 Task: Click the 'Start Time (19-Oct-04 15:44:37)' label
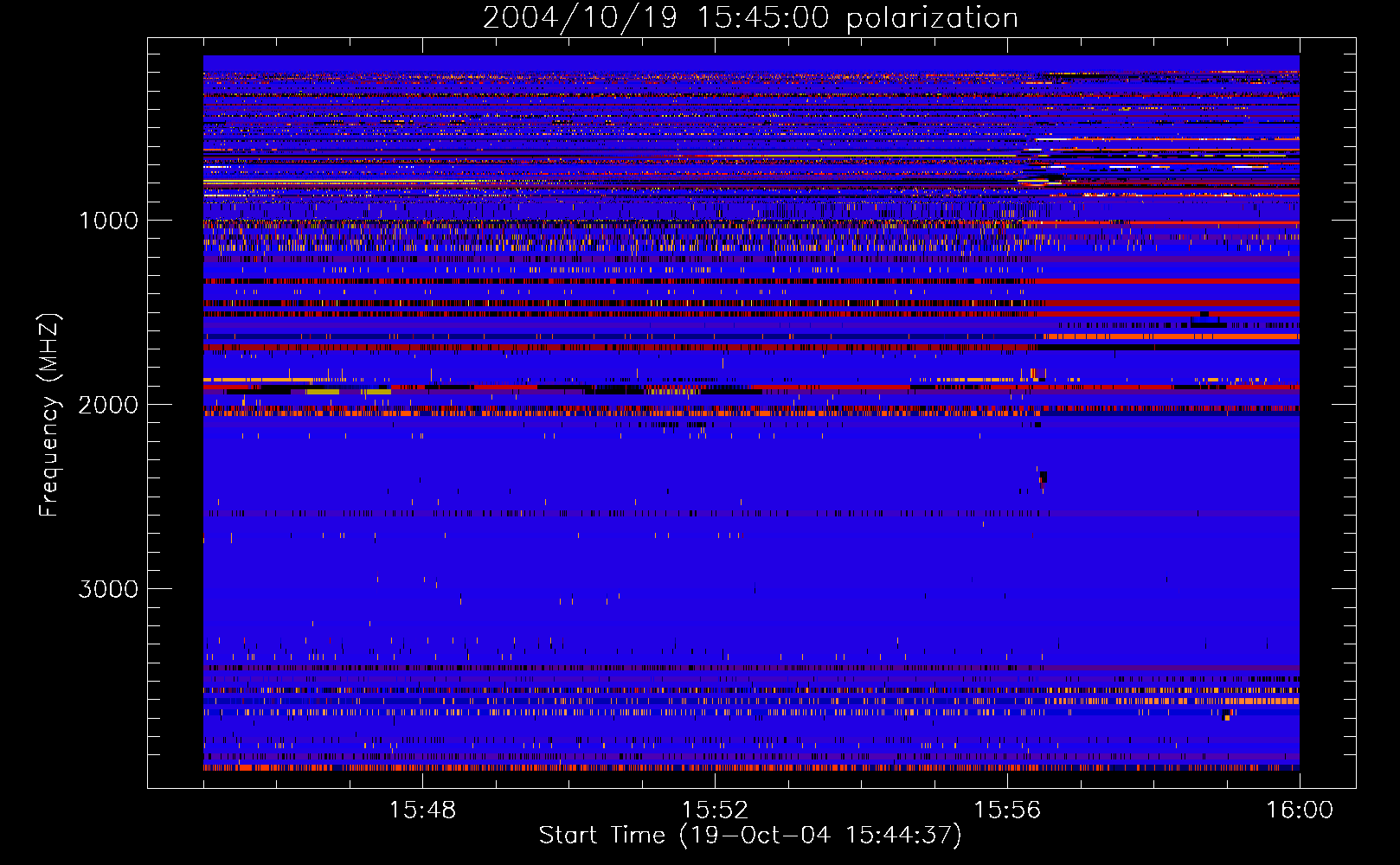750,835
